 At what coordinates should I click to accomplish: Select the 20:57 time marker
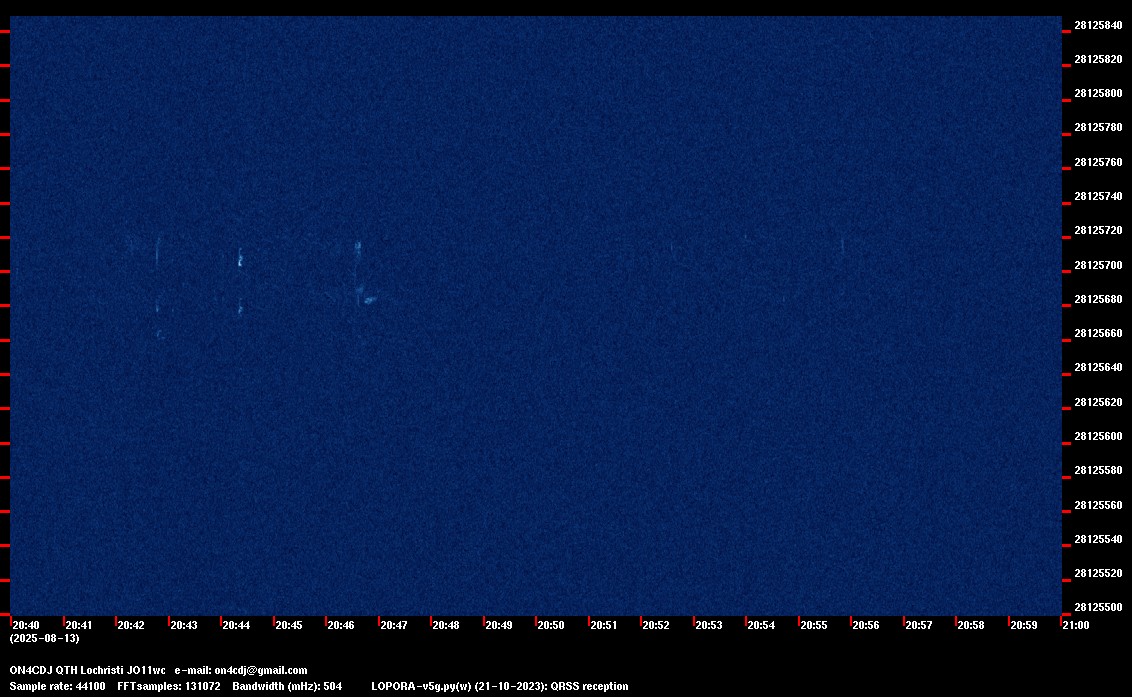[918, 625]
